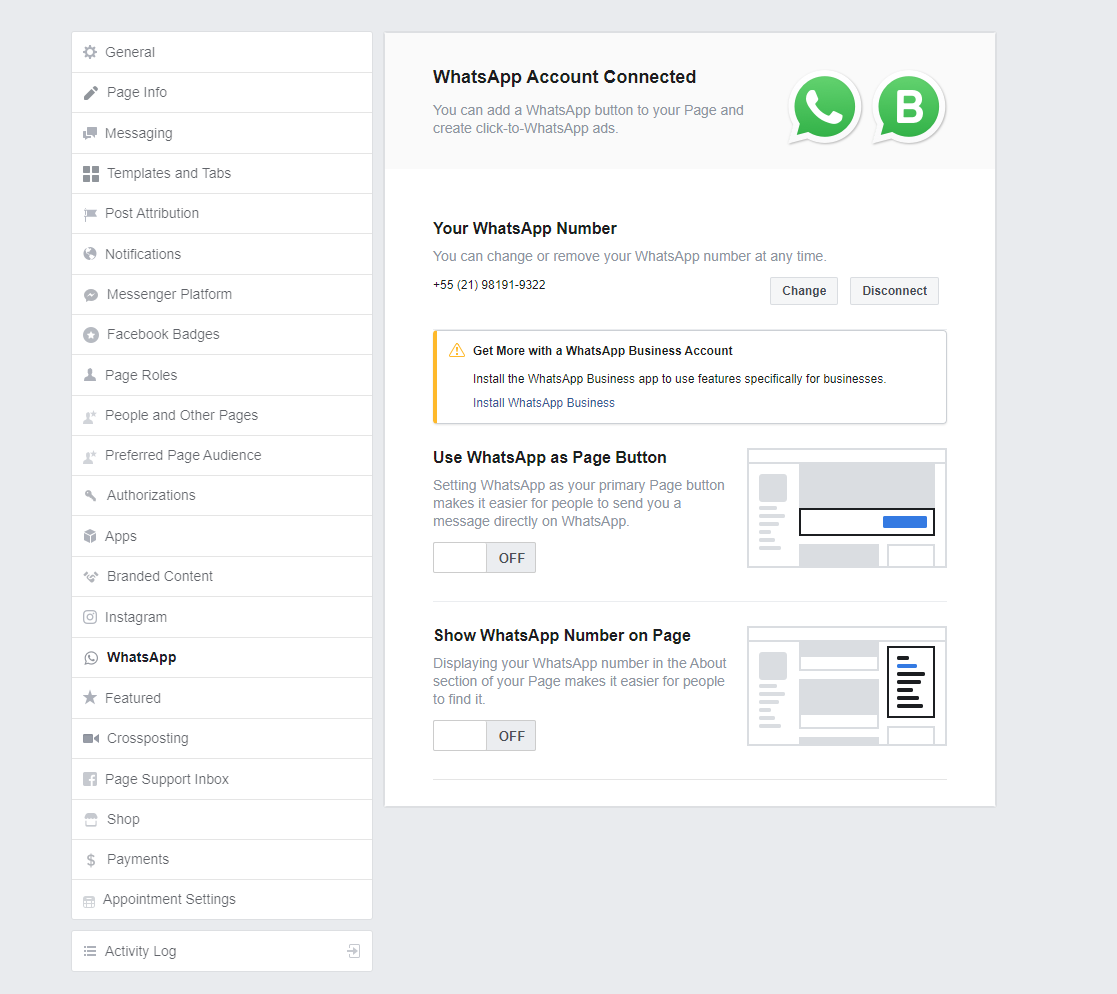Follow the Install WhatsApp Business link
This screenshot has width=1117, height=994.
[544, 403]
